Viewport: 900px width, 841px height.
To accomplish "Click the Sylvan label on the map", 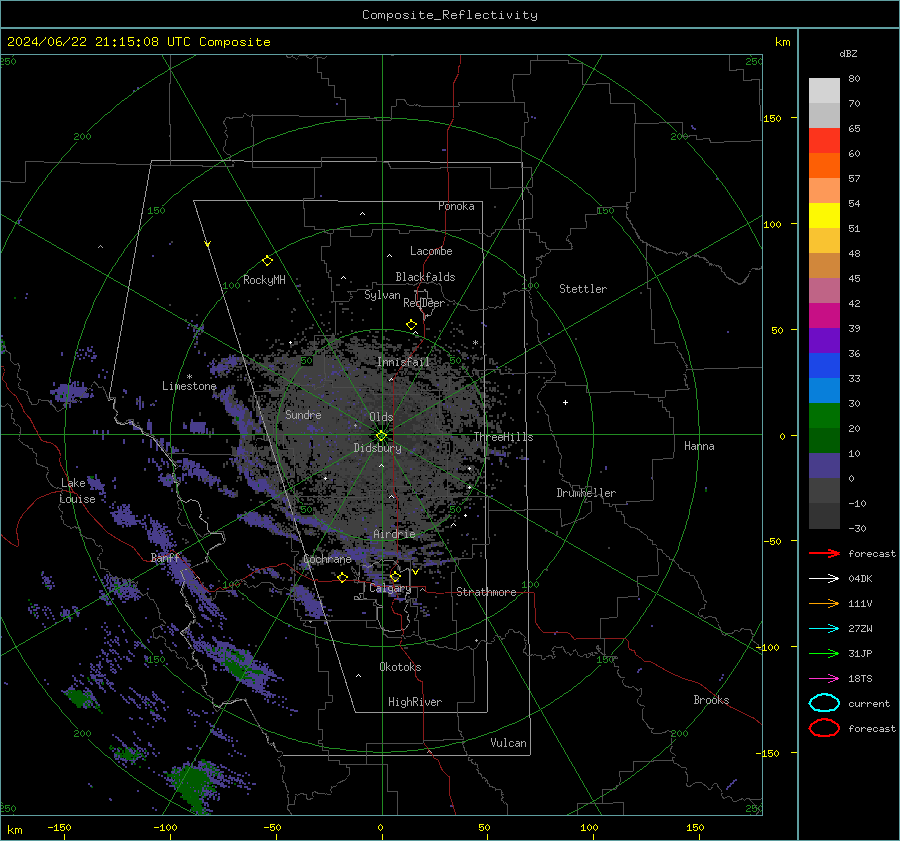I will [x=382, y=295].
